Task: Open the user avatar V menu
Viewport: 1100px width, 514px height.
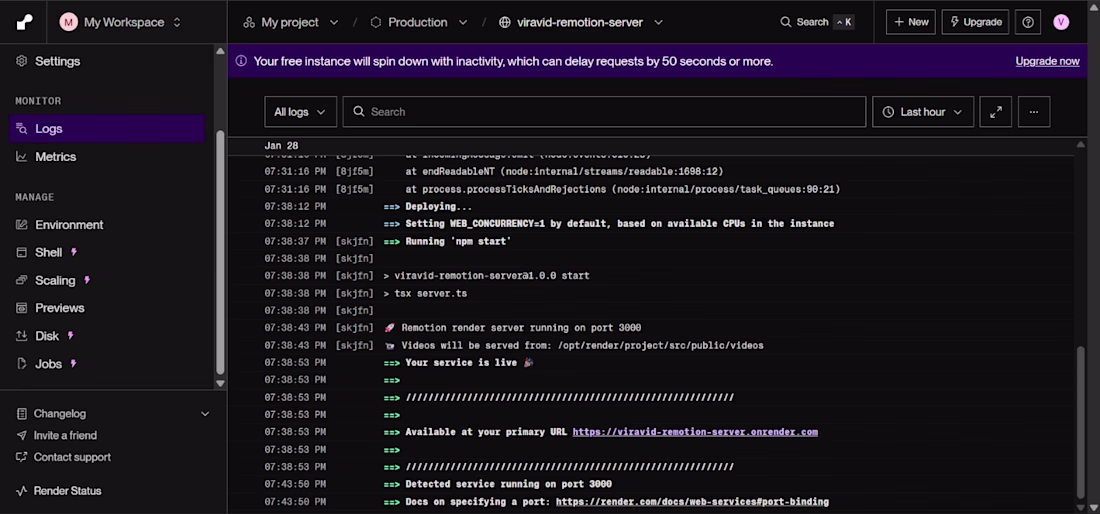Action: (1061, 22)
